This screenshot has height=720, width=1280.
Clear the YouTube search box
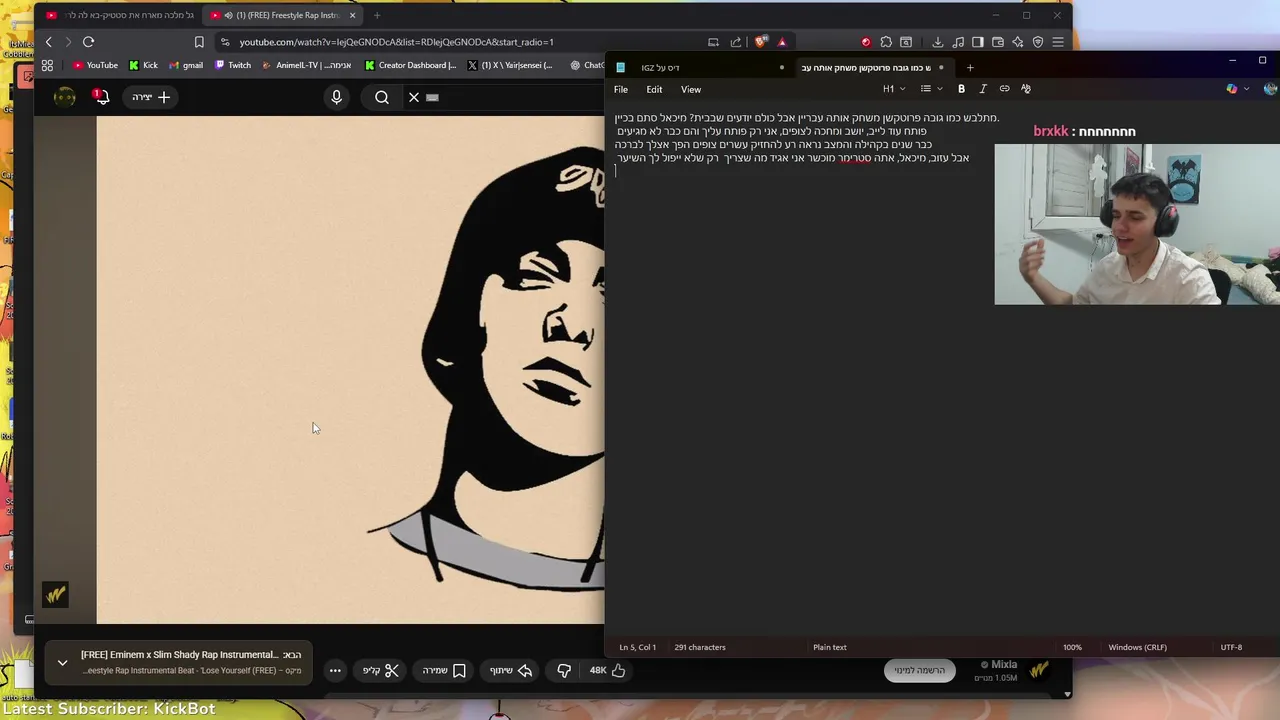point(414,97)
